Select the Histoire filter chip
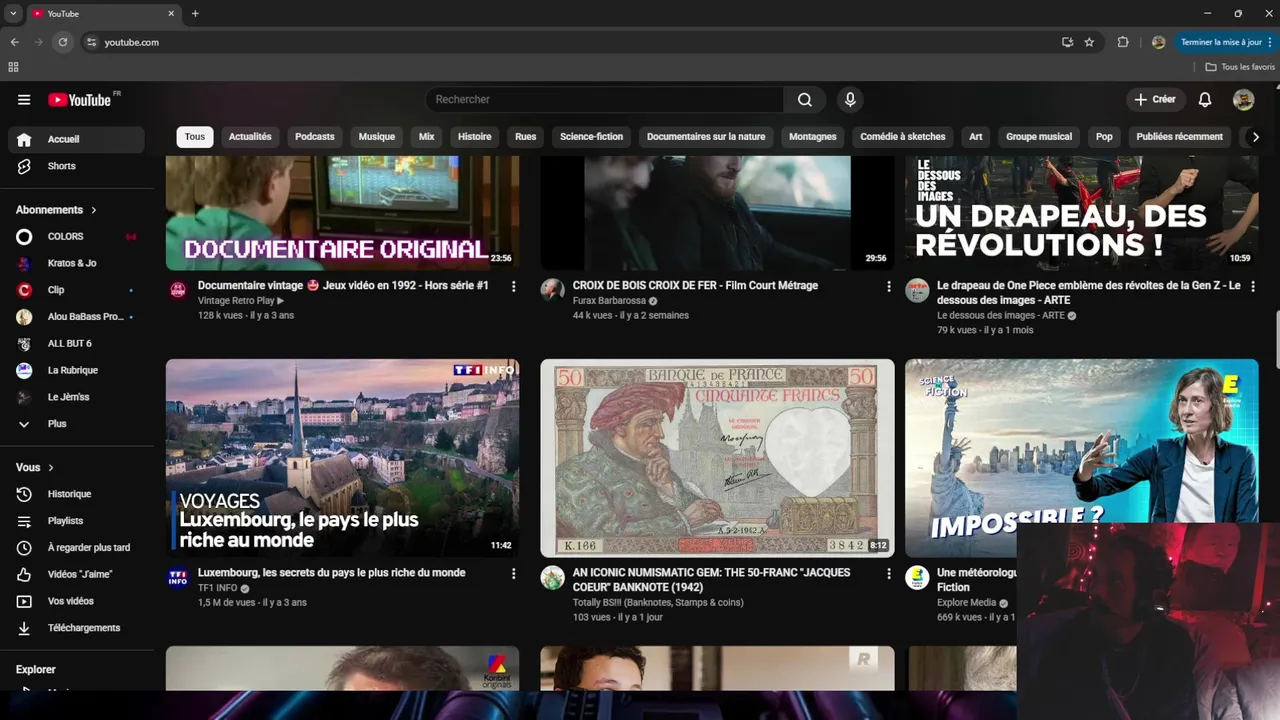1280x720 pixels. pyautogui.click(x=475, y=137)
